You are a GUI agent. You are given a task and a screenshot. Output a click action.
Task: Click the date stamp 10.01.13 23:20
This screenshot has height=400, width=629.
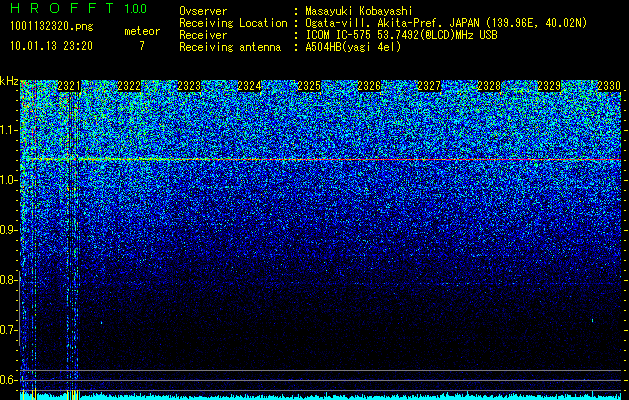tap(51, 46)
